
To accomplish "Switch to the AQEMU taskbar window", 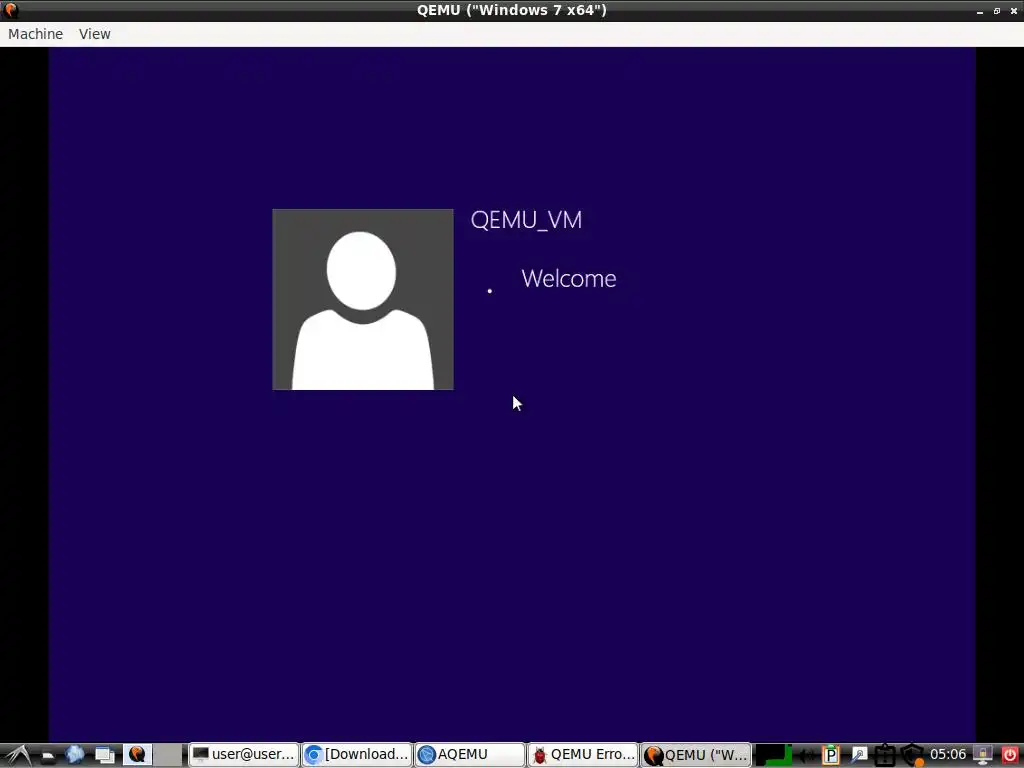I will pyautogui.click(x=470, y=755).
